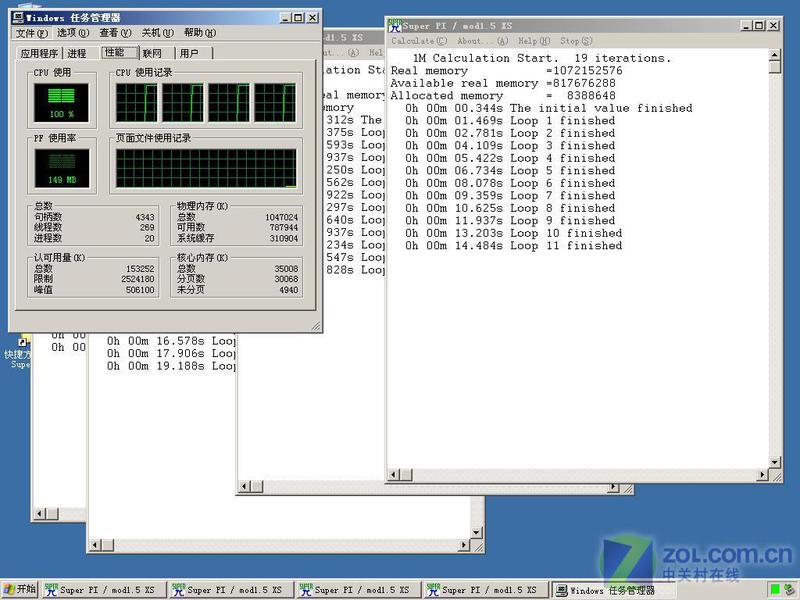Click left scroll arrow of third Super PI window

coord(95,545)
